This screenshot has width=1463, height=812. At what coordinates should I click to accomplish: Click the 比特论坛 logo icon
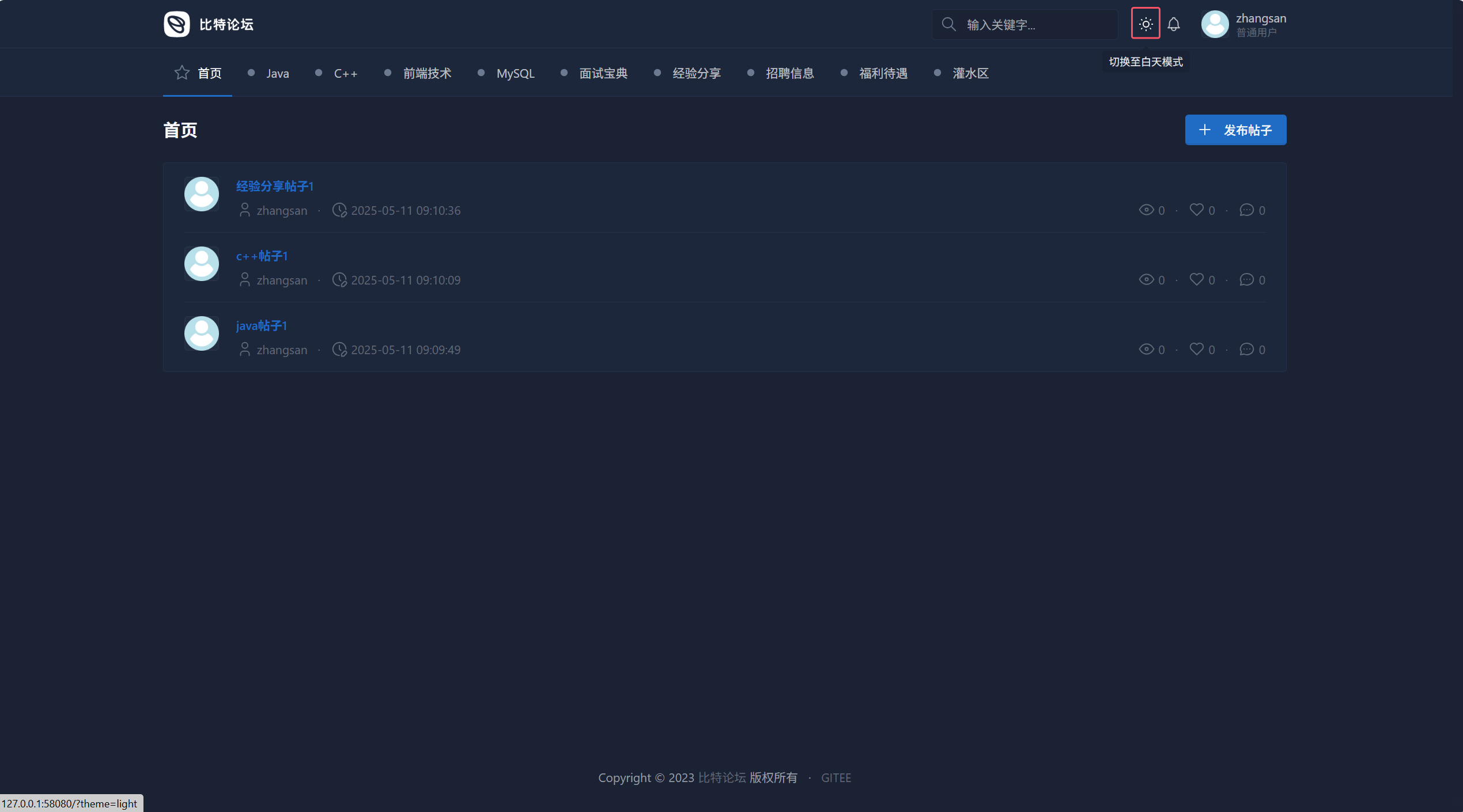click(176, 24)
